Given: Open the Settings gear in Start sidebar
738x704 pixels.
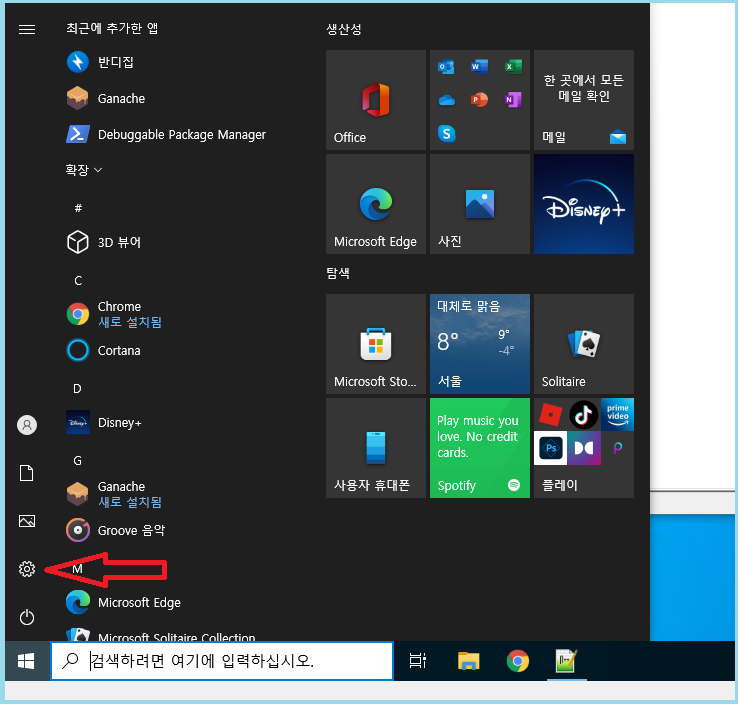Looking at the screenshot, I should [27, 569].
